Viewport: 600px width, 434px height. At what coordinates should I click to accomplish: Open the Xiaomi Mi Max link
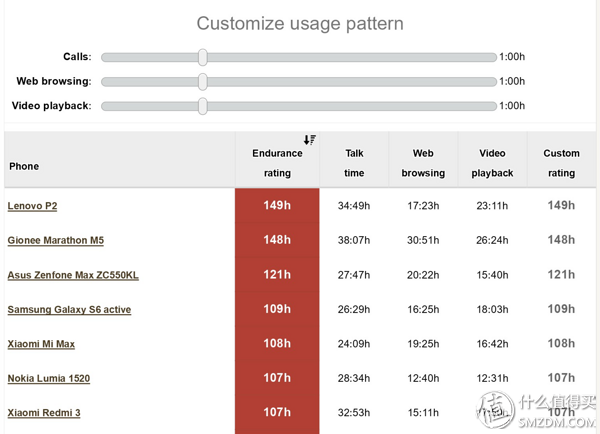[x=41, y=344]
